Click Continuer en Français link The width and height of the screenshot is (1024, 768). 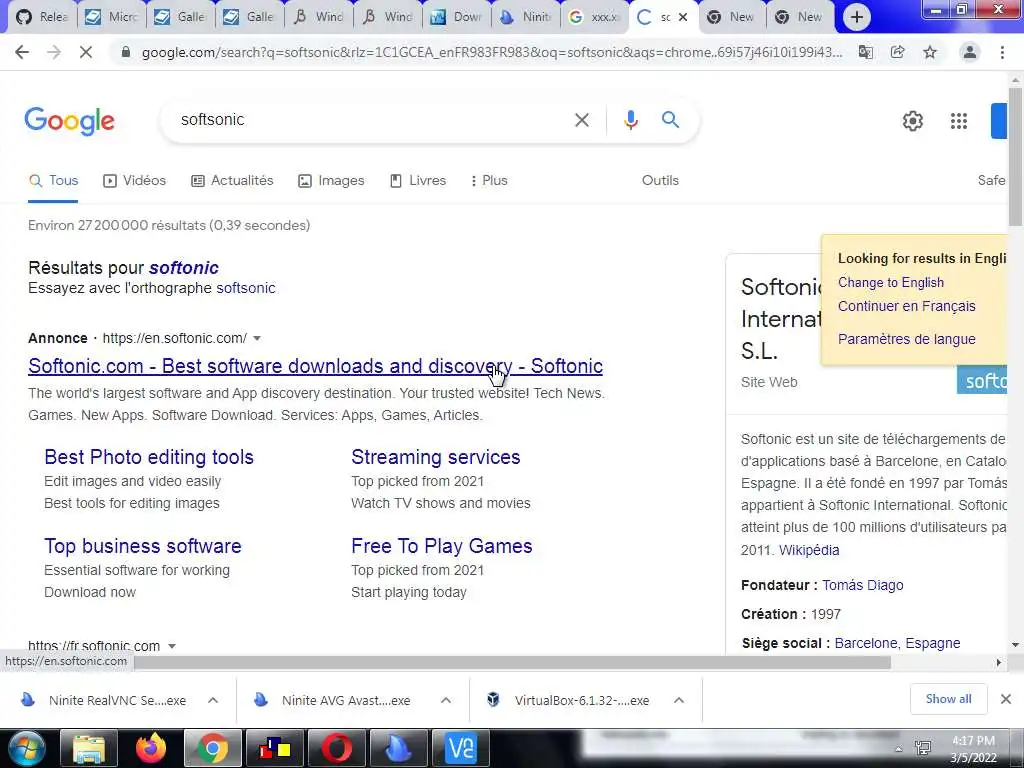(x=906, y=306)
